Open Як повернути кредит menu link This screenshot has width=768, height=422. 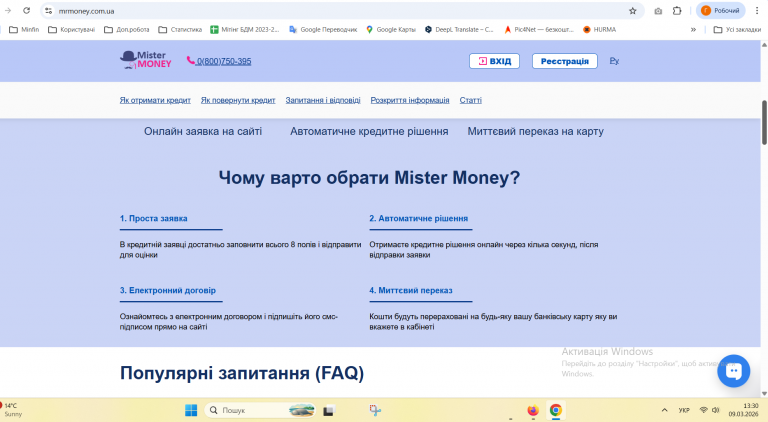(x=238, y=100)
